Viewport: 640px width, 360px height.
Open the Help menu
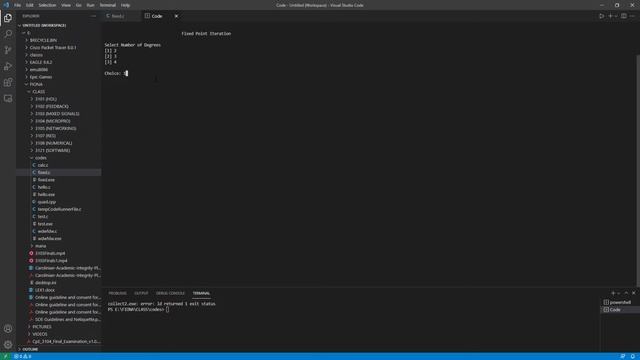[125, 5]
